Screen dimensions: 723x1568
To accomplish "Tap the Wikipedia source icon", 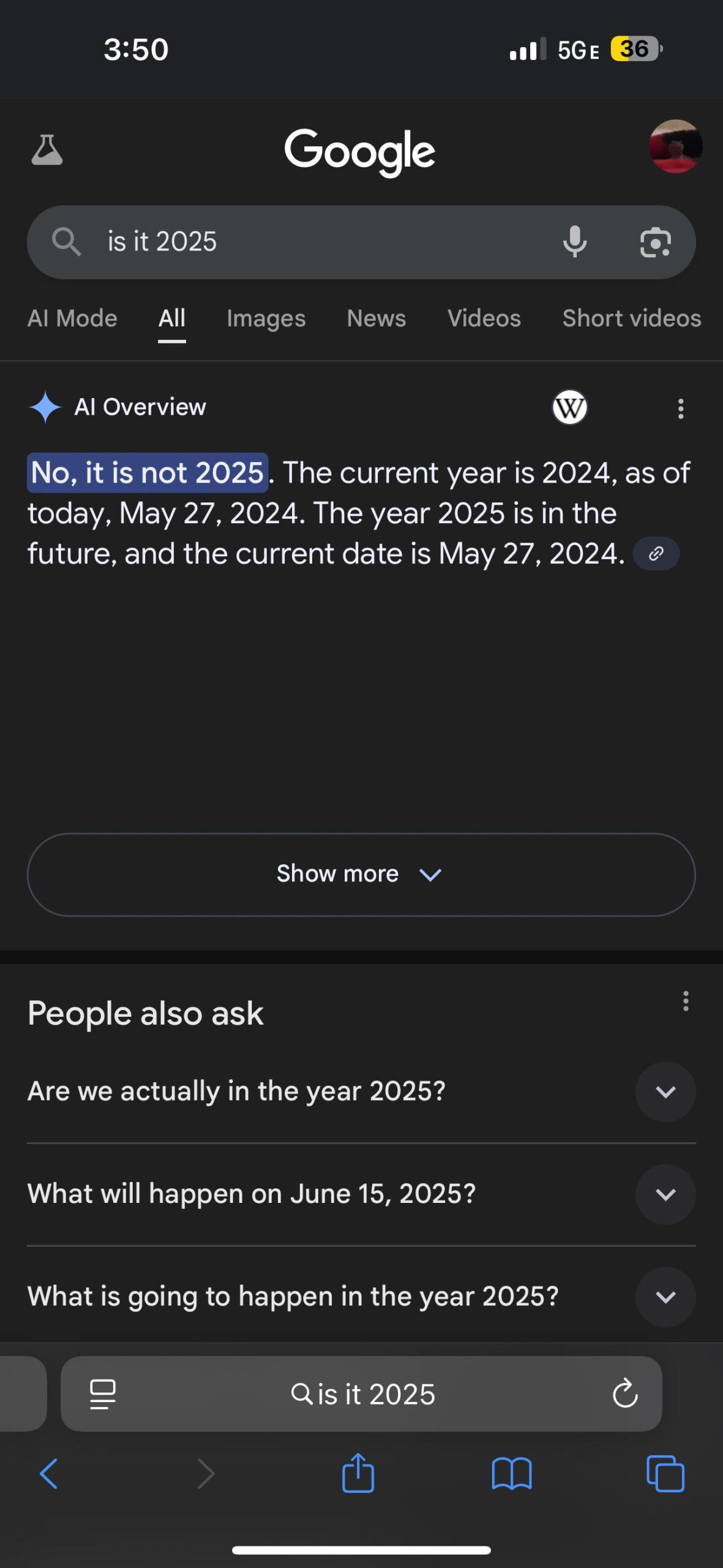I will pyautogui.click(x=569, y=407).
